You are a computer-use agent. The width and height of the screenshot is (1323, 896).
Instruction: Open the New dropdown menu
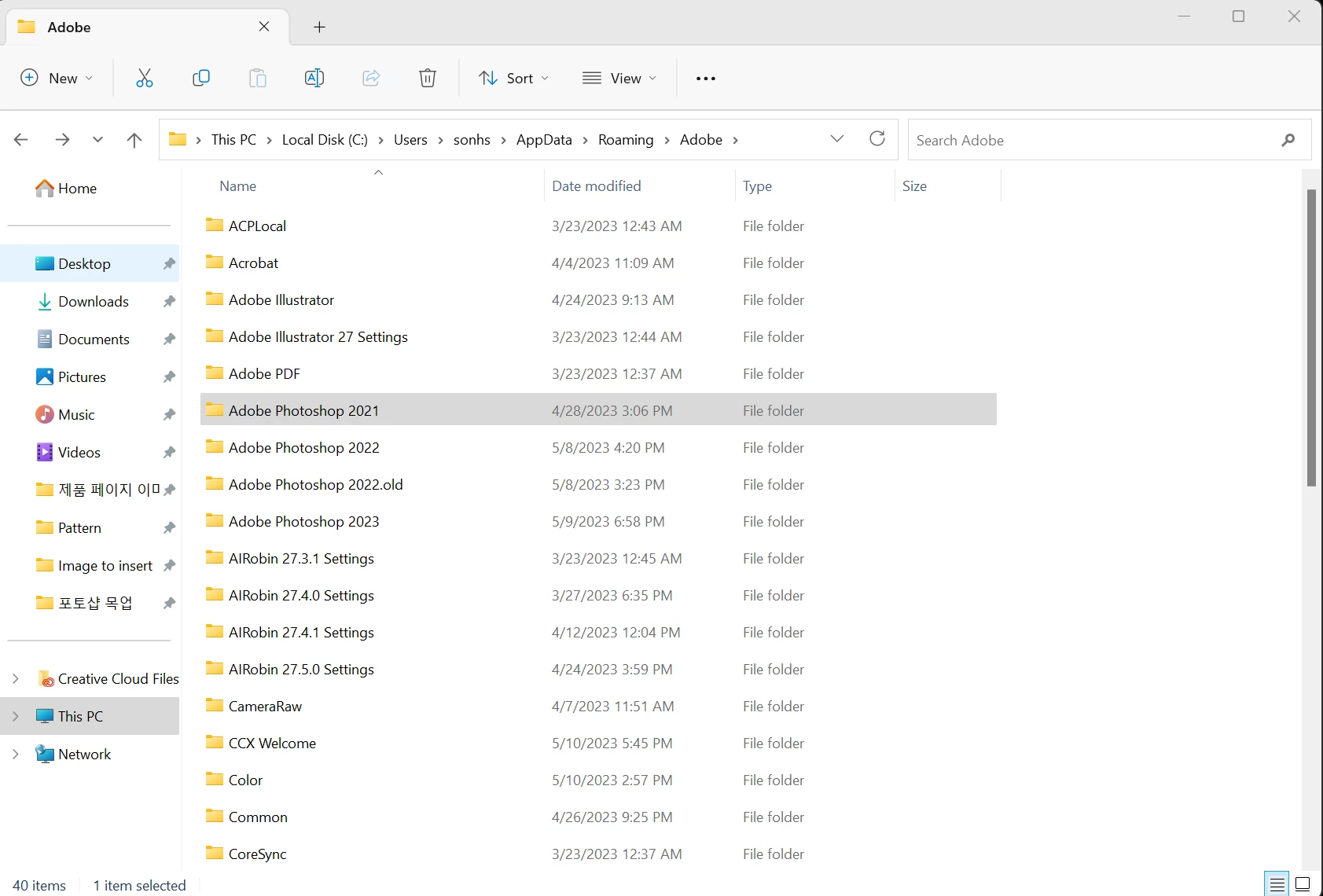tap(57, 78)
